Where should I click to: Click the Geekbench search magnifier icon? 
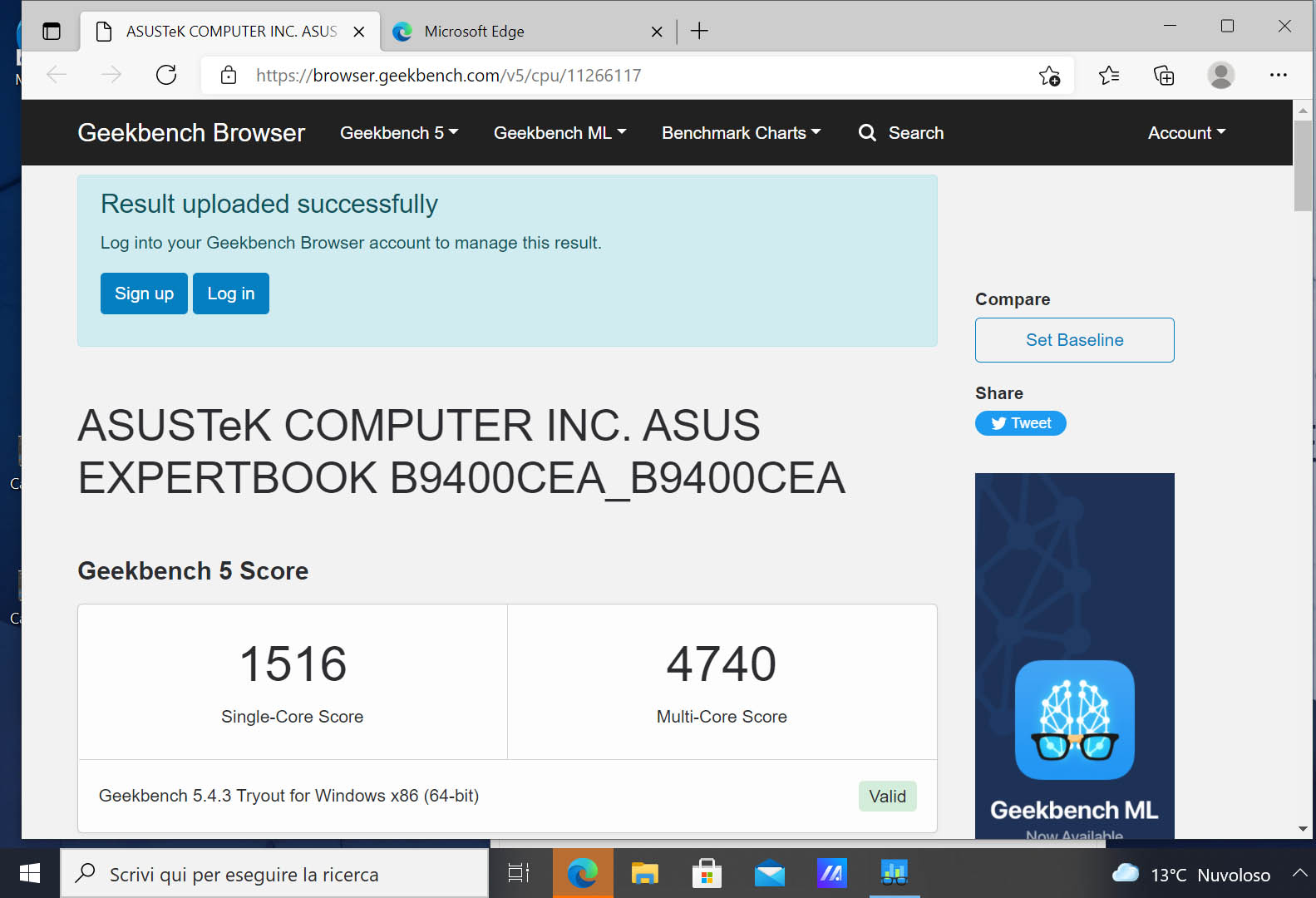867,133
